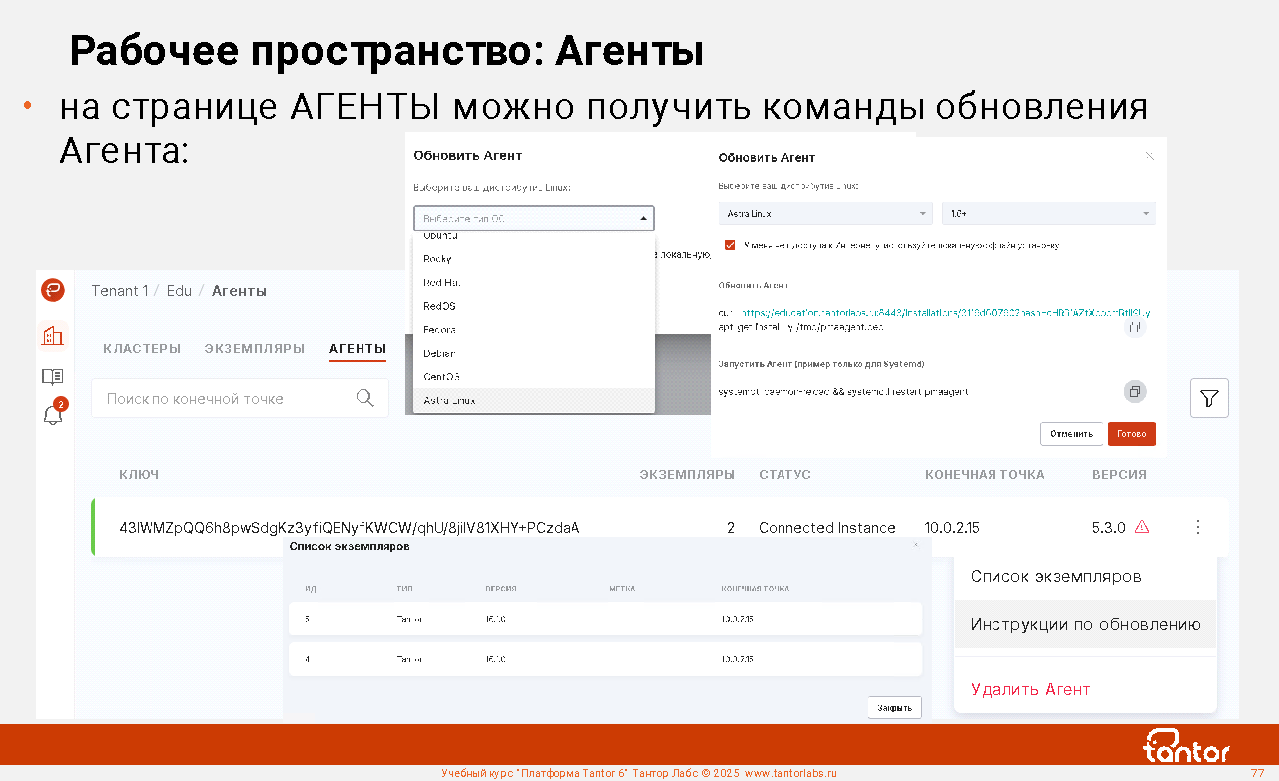Image resolution: width=1279 pixels, height=781 pixels.
Task: Open the 1.6+ version dropdown
Action: (1048, 214)
